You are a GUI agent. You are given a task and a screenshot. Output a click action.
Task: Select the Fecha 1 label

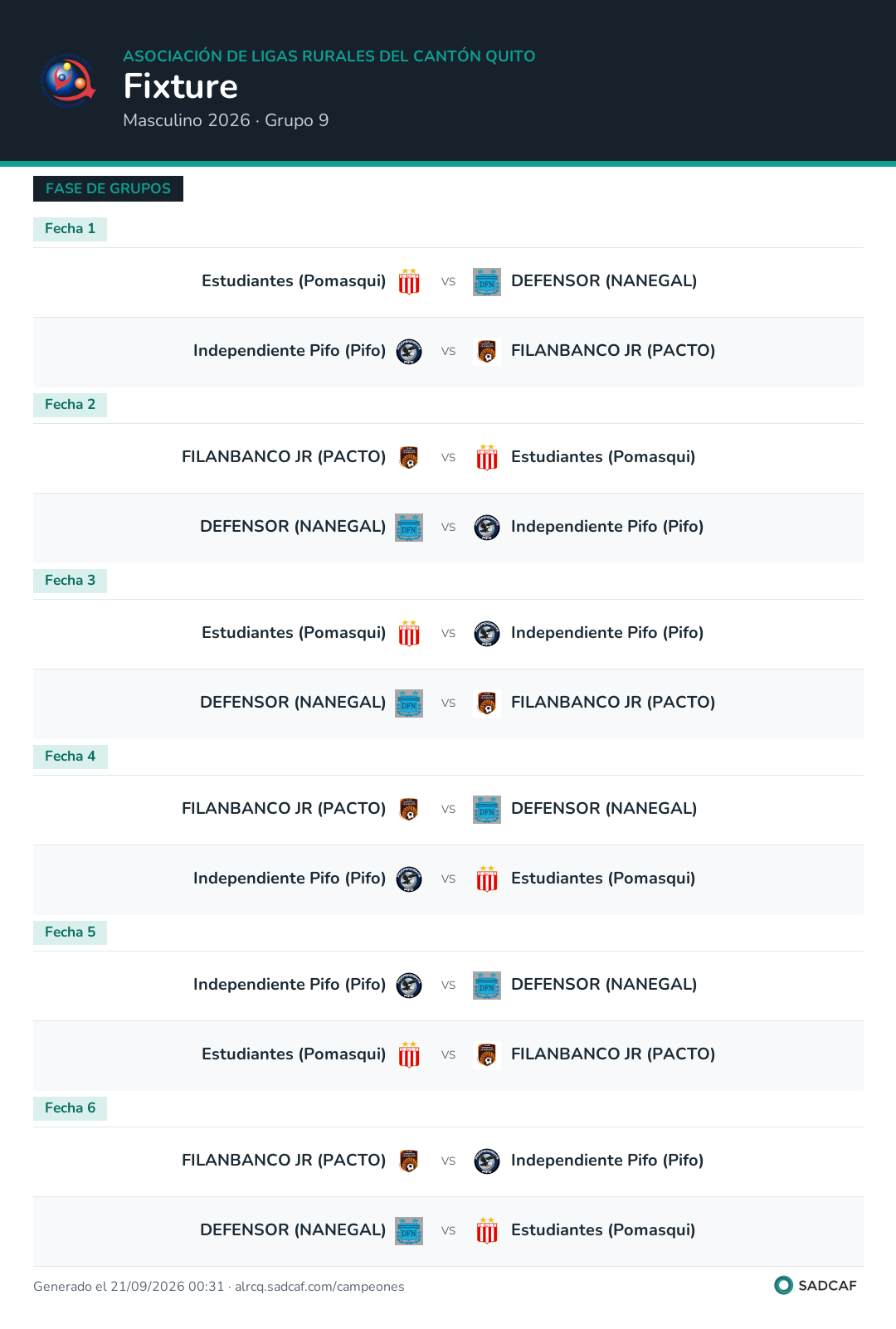(70, 229)
